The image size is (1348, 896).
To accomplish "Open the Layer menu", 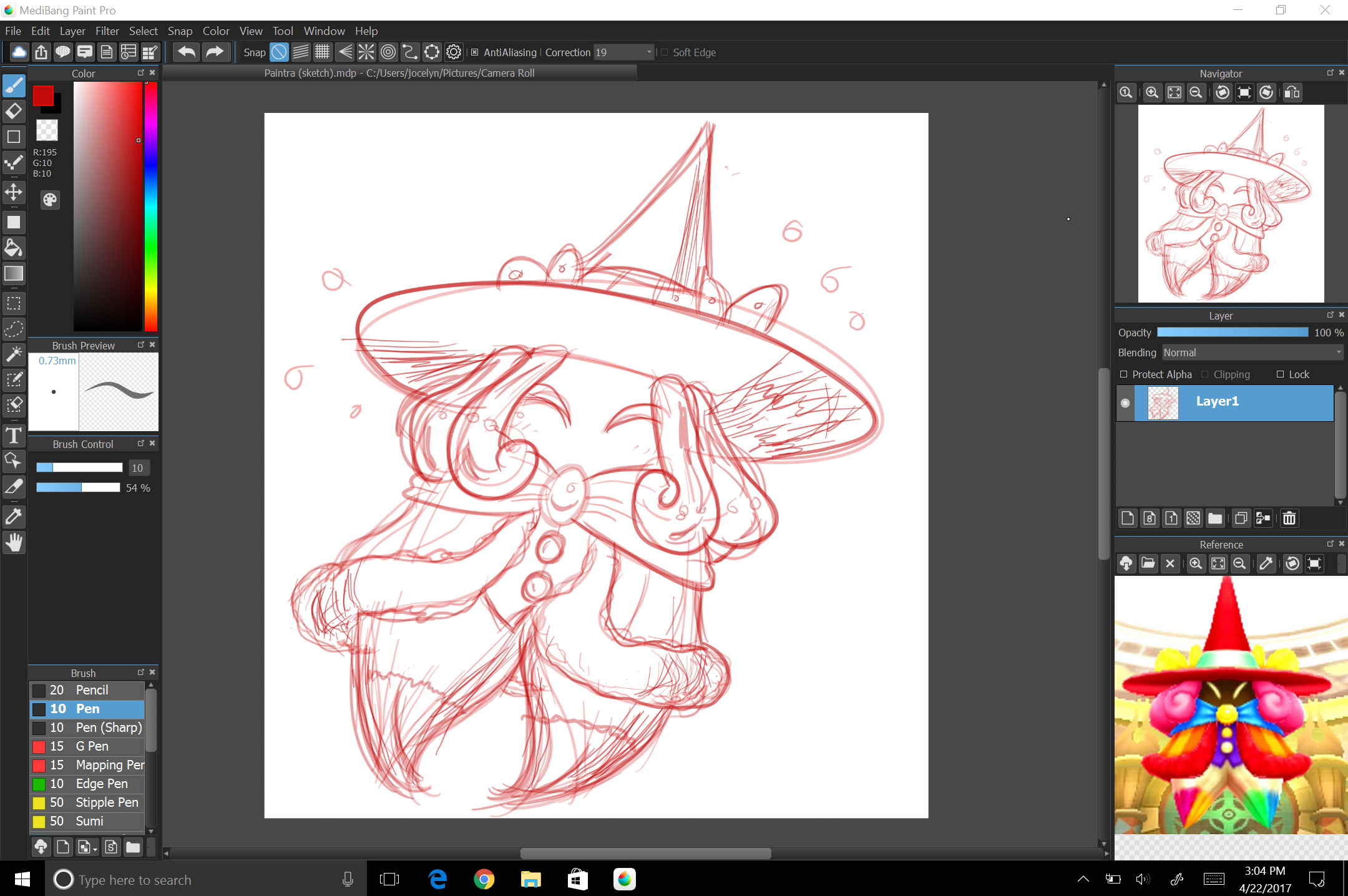I will (72, 31).
